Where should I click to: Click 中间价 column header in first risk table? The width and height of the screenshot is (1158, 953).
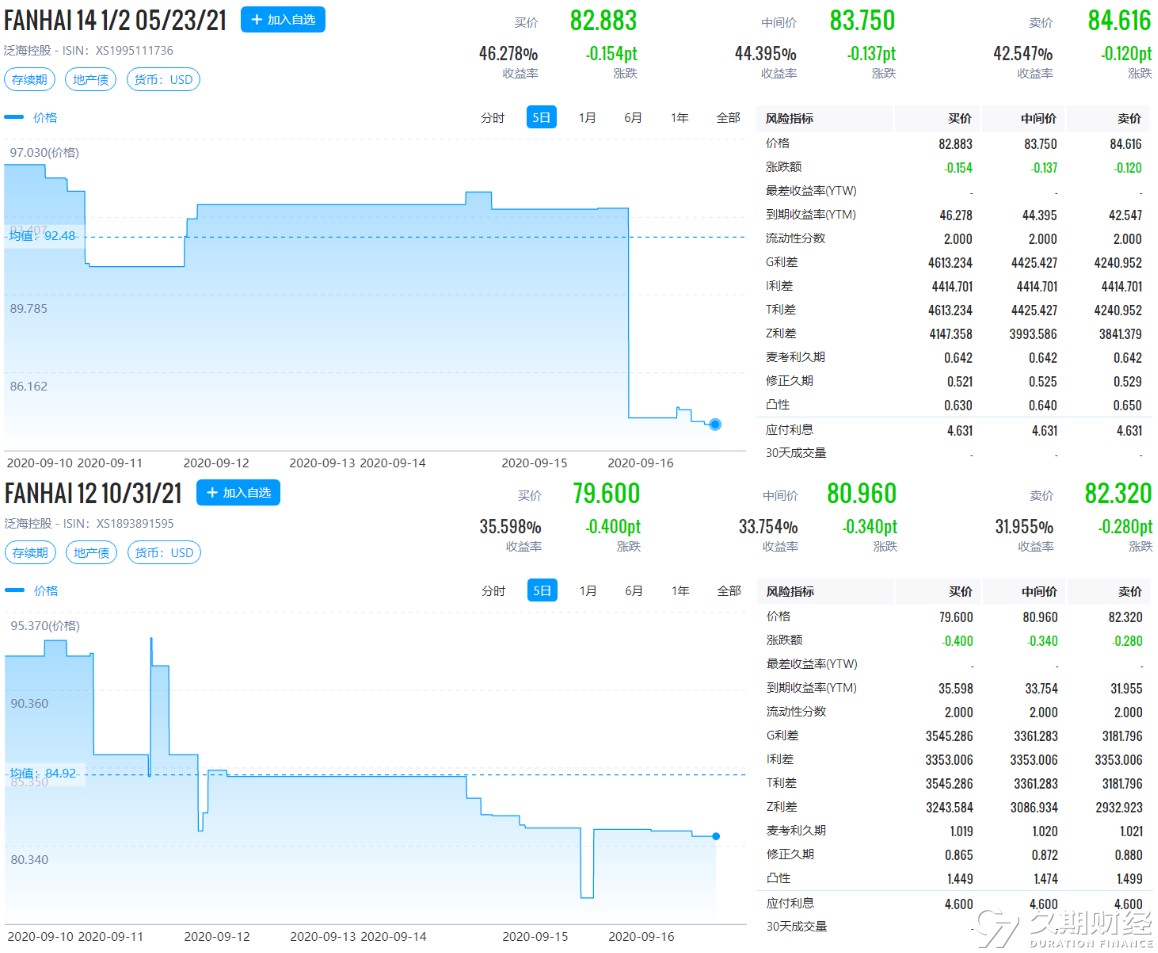coord(1038,118)
